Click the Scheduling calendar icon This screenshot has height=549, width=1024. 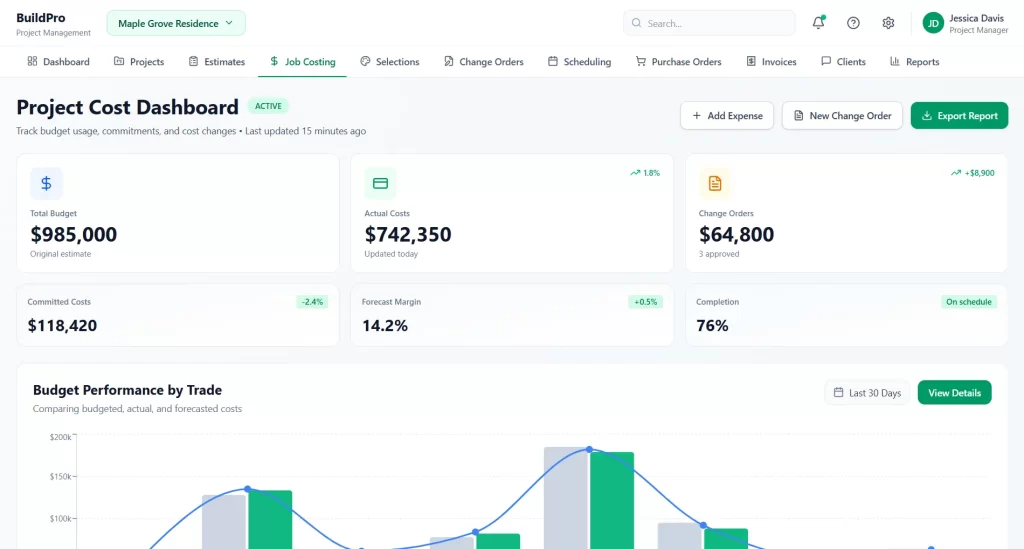coord(553,61)
